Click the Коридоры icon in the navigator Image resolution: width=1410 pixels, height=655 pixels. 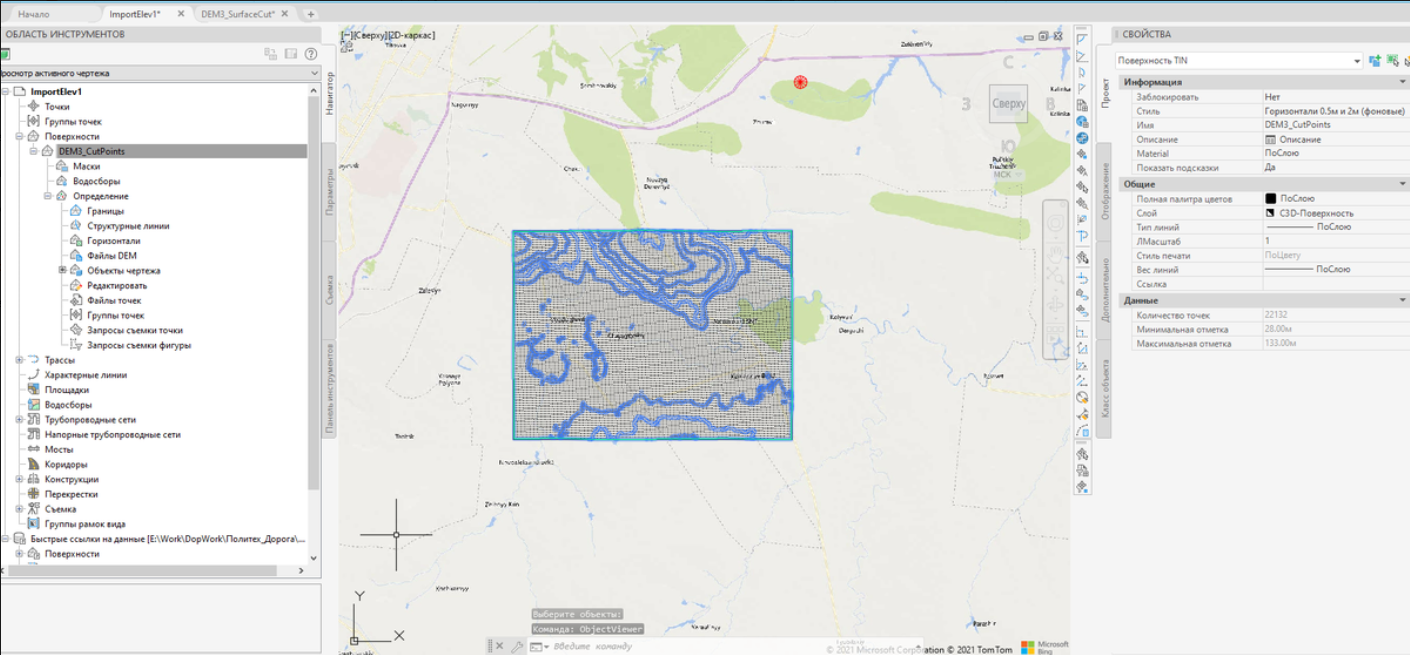34,464
